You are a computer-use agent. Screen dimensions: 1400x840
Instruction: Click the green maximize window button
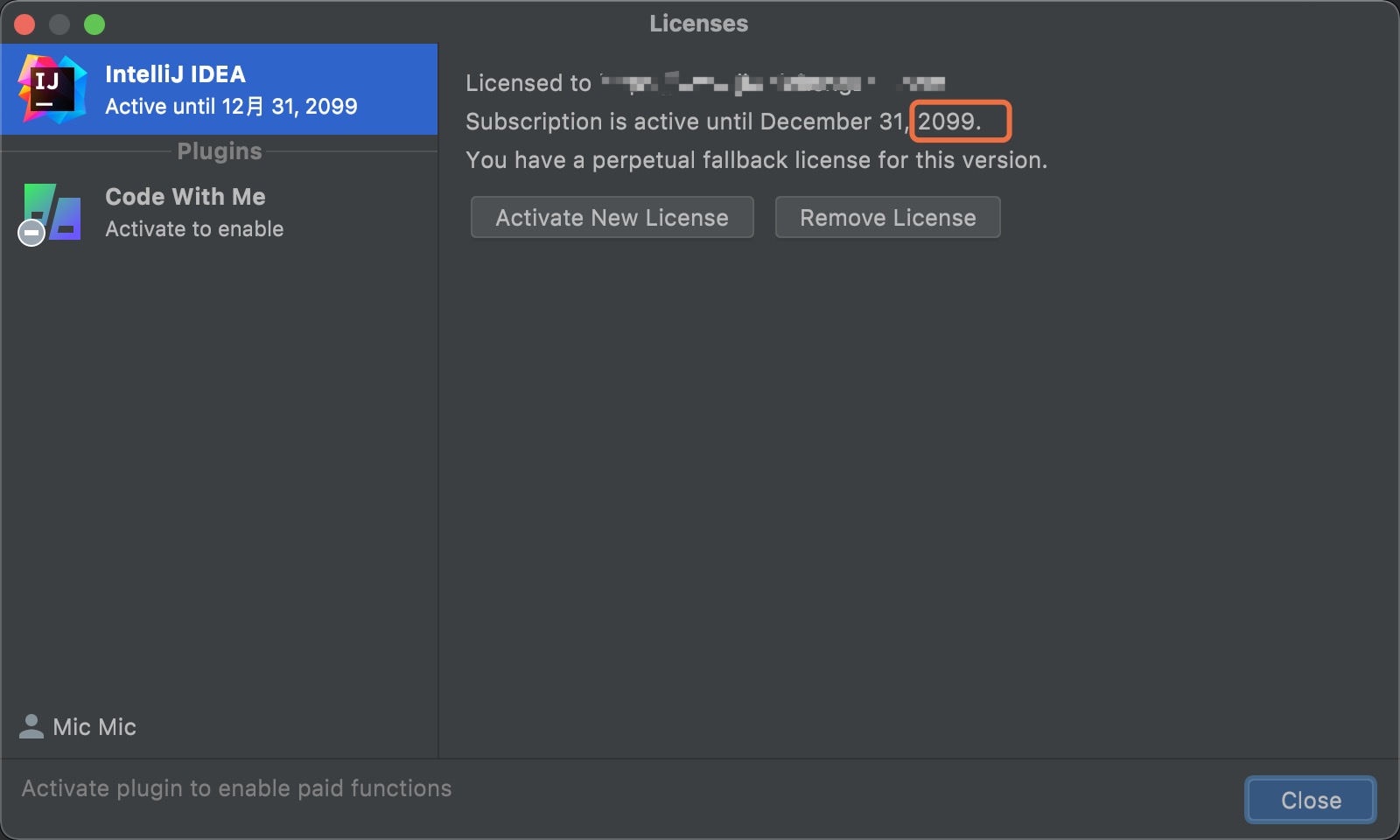click(94, 24)
